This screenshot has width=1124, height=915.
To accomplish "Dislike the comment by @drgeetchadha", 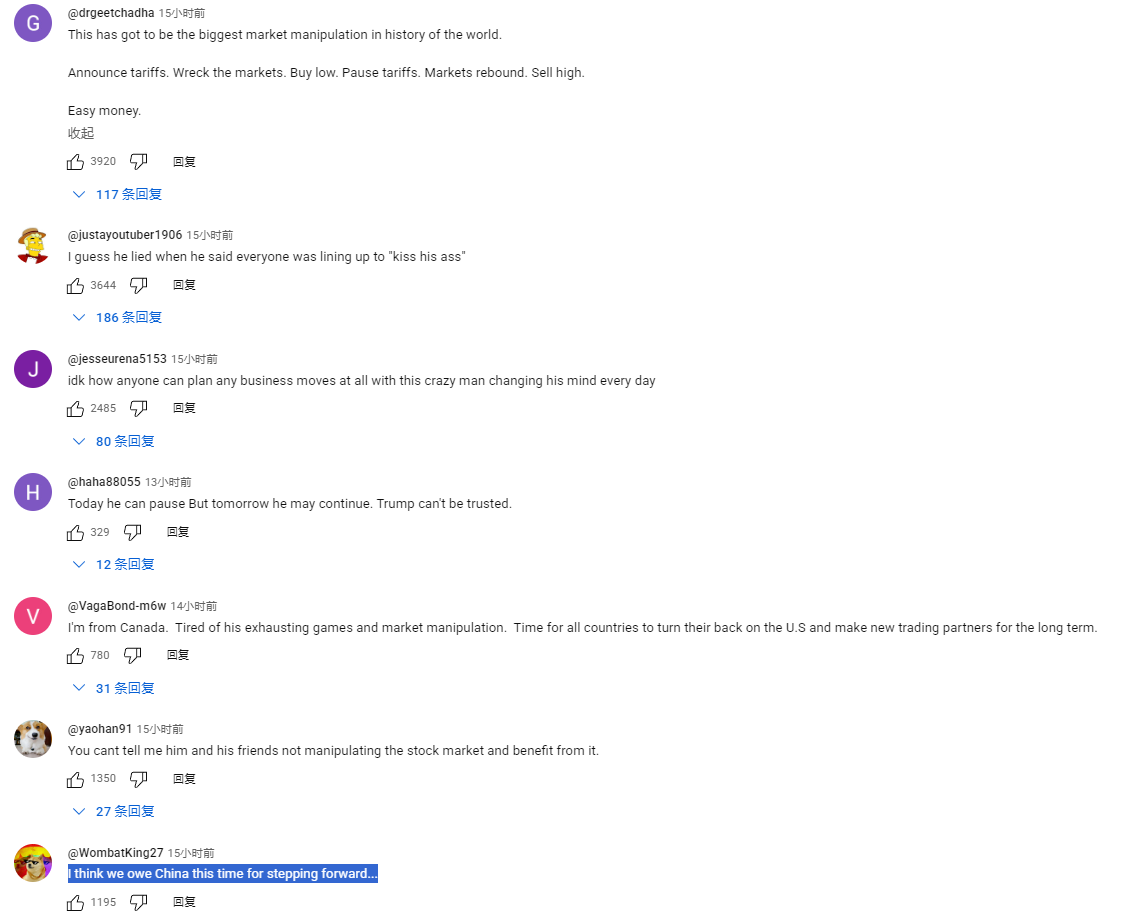I will click(x=139, y=162).
